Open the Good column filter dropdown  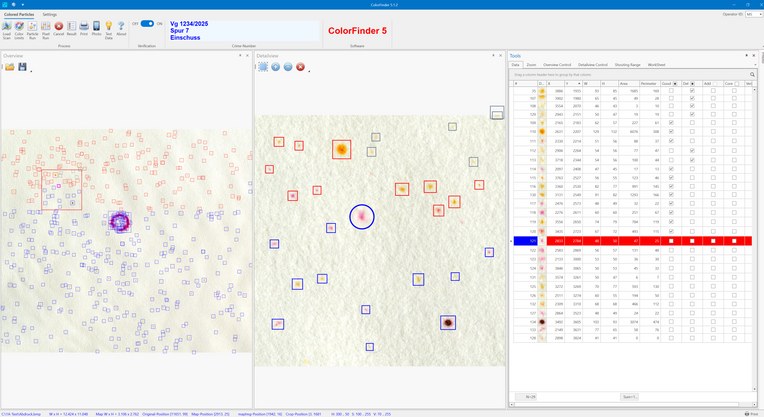[675, 84]
